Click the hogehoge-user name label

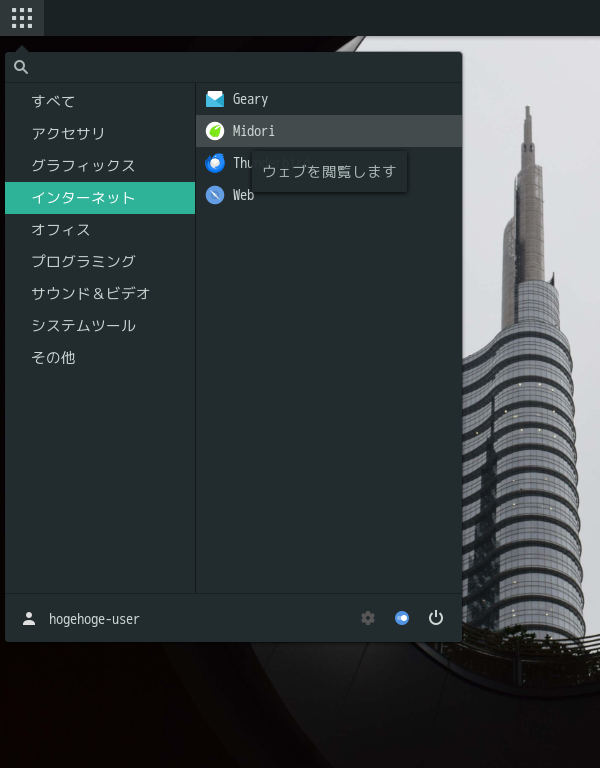tap(94, 619)
